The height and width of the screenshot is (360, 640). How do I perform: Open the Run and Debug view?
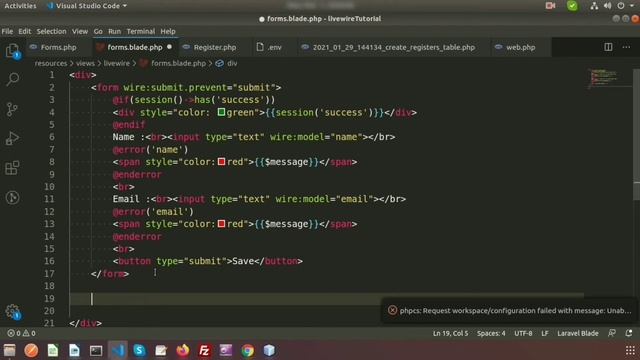pyautogui.click(x=12, y=139)
